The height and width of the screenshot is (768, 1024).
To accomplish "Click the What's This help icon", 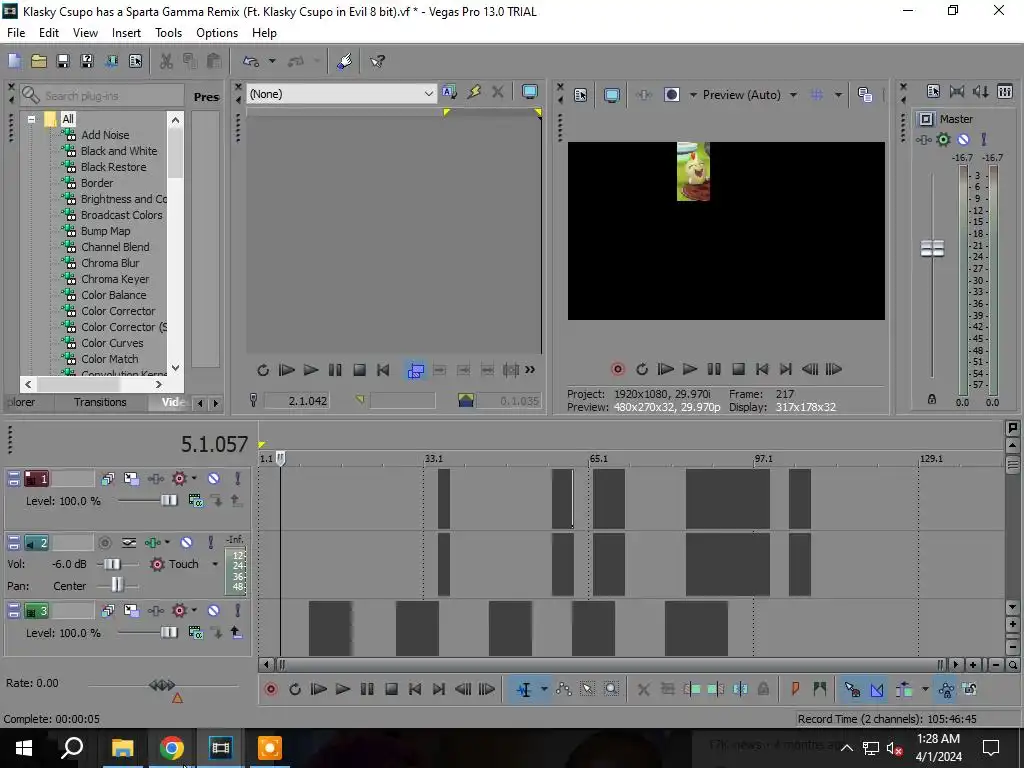I will click(377, 61).
